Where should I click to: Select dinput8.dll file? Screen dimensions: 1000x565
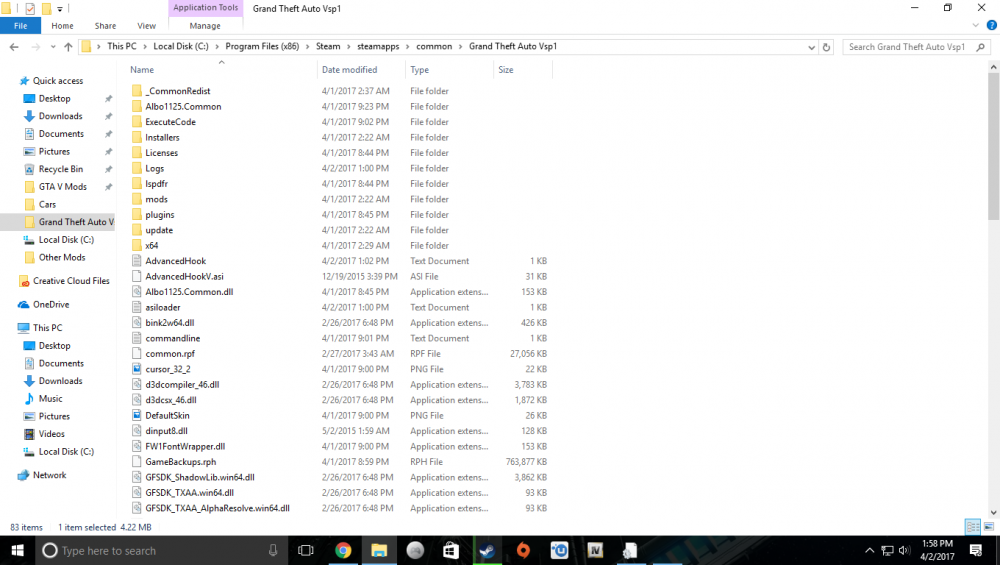pos(166,431)
